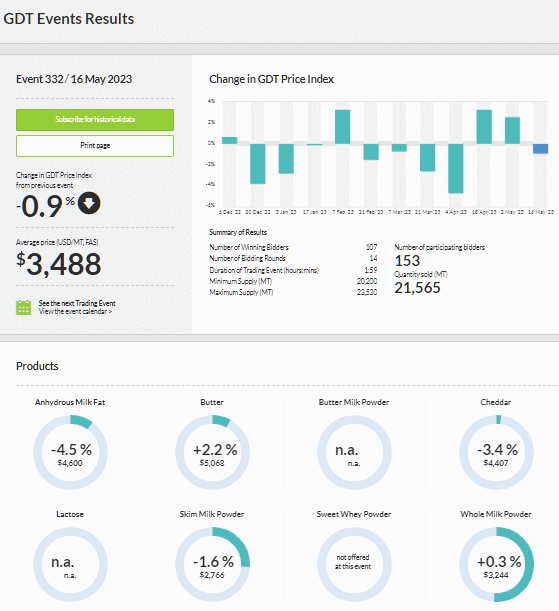Select the average price $3,488 value
The height and width of the screenshot is (611, 559).
(x=59, y=264)
